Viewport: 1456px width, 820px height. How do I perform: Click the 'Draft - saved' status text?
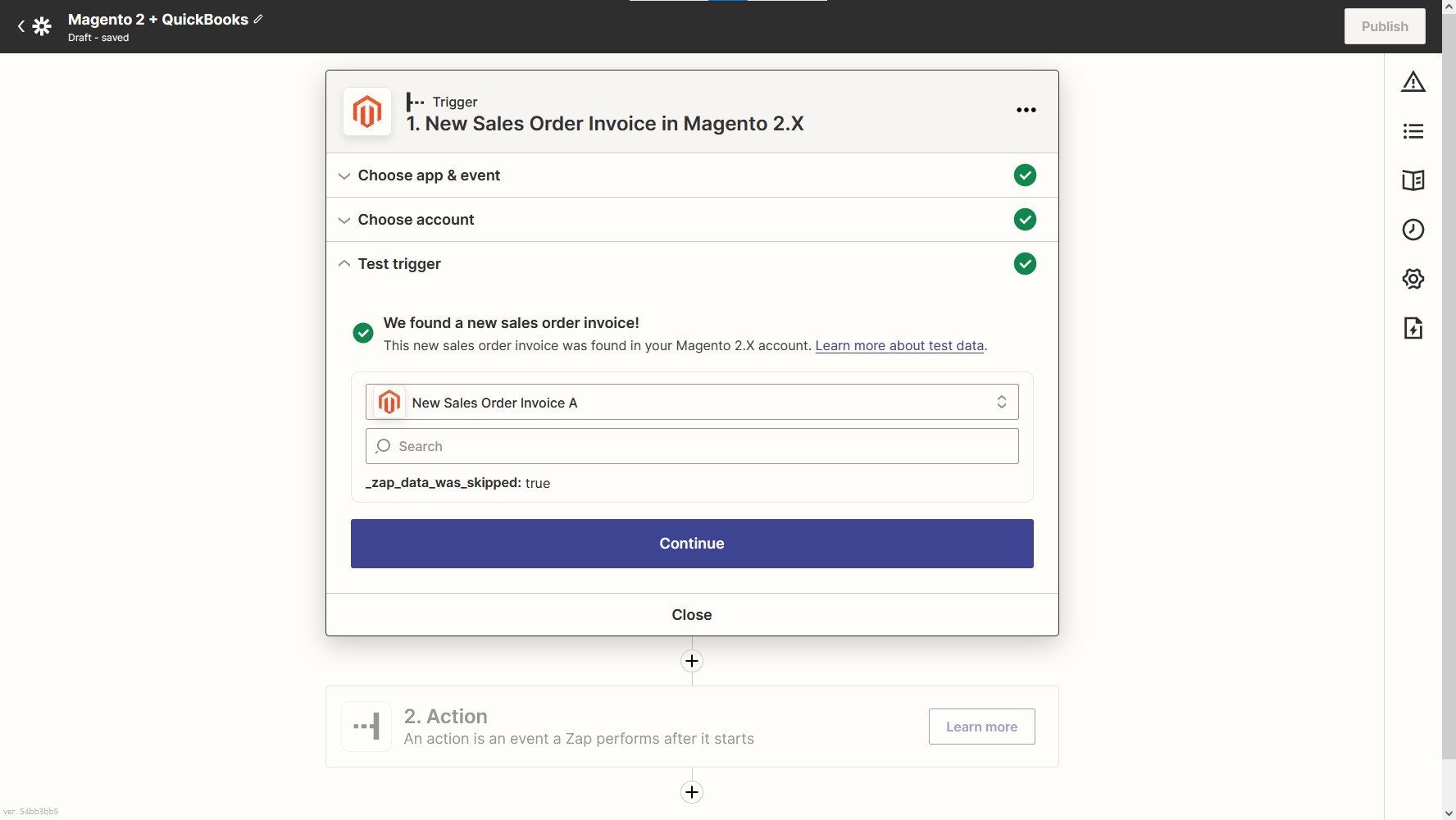pos(98,38)
